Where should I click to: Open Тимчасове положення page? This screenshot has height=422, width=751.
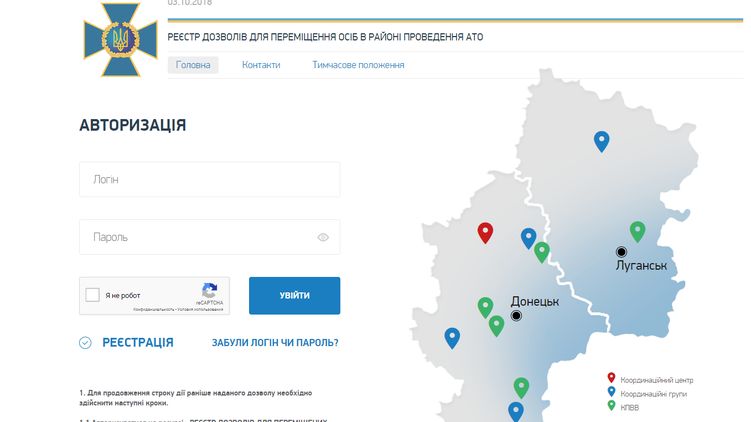[358, 65]
